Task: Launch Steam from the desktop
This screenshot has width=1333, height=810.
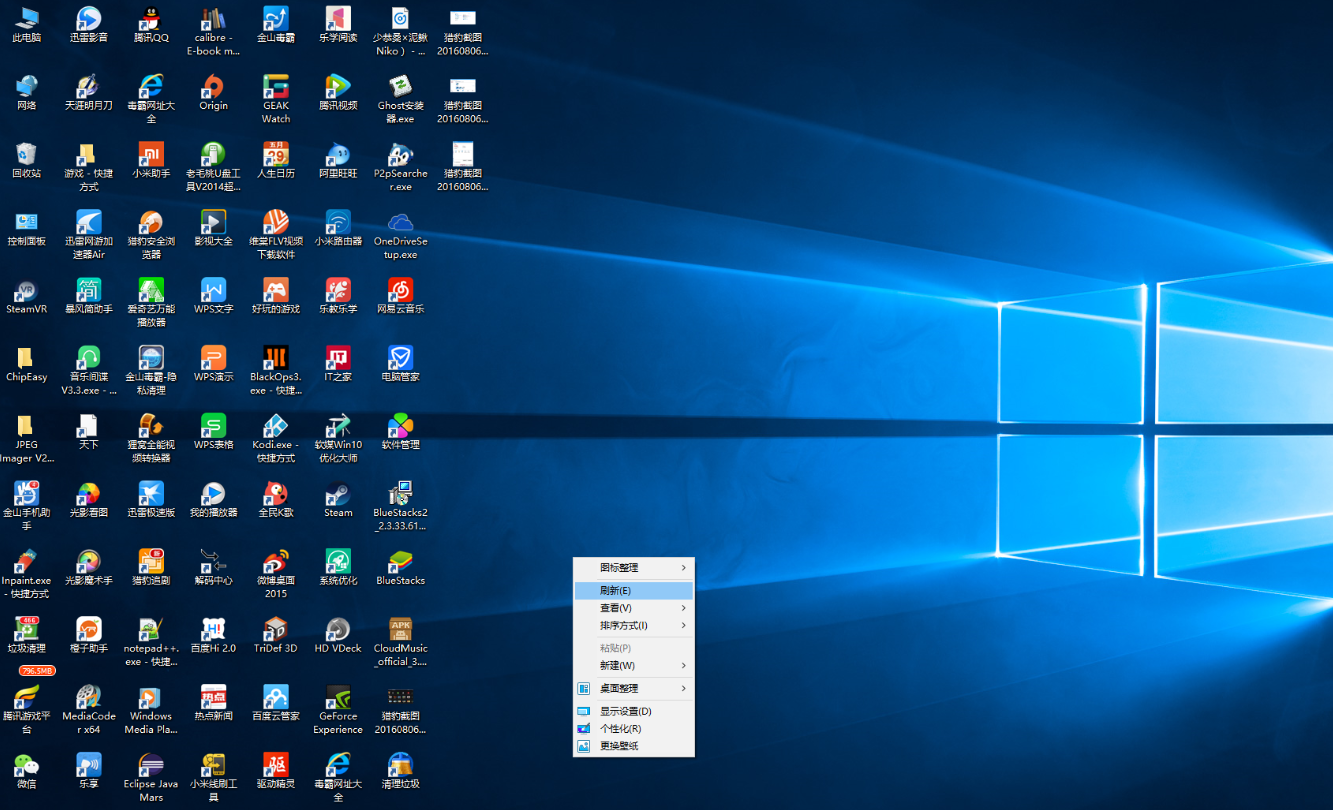Action: (x=337, y=497)
